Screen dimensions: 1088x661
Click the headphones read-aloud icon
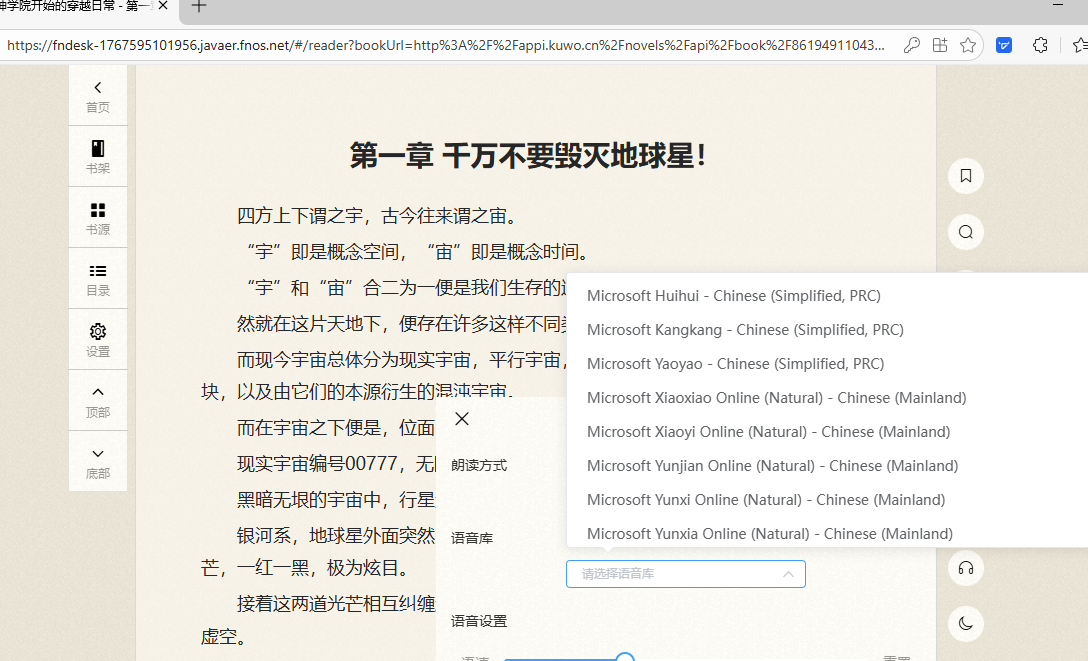click(x=966, y=569)
